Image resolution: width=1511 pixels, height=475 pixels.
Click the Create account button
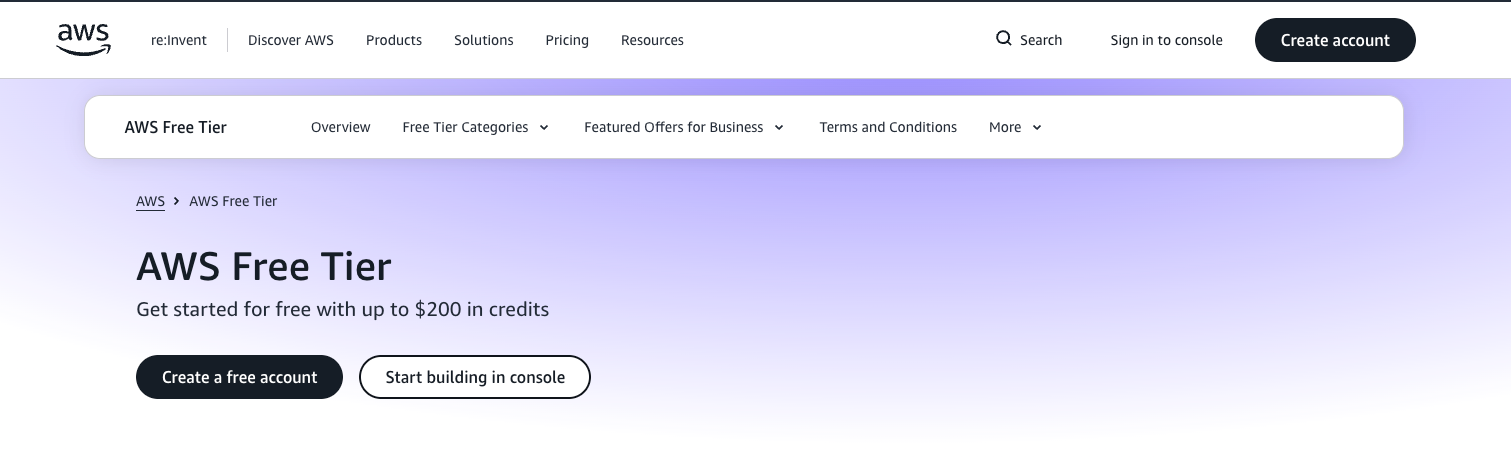point(1335,40)
